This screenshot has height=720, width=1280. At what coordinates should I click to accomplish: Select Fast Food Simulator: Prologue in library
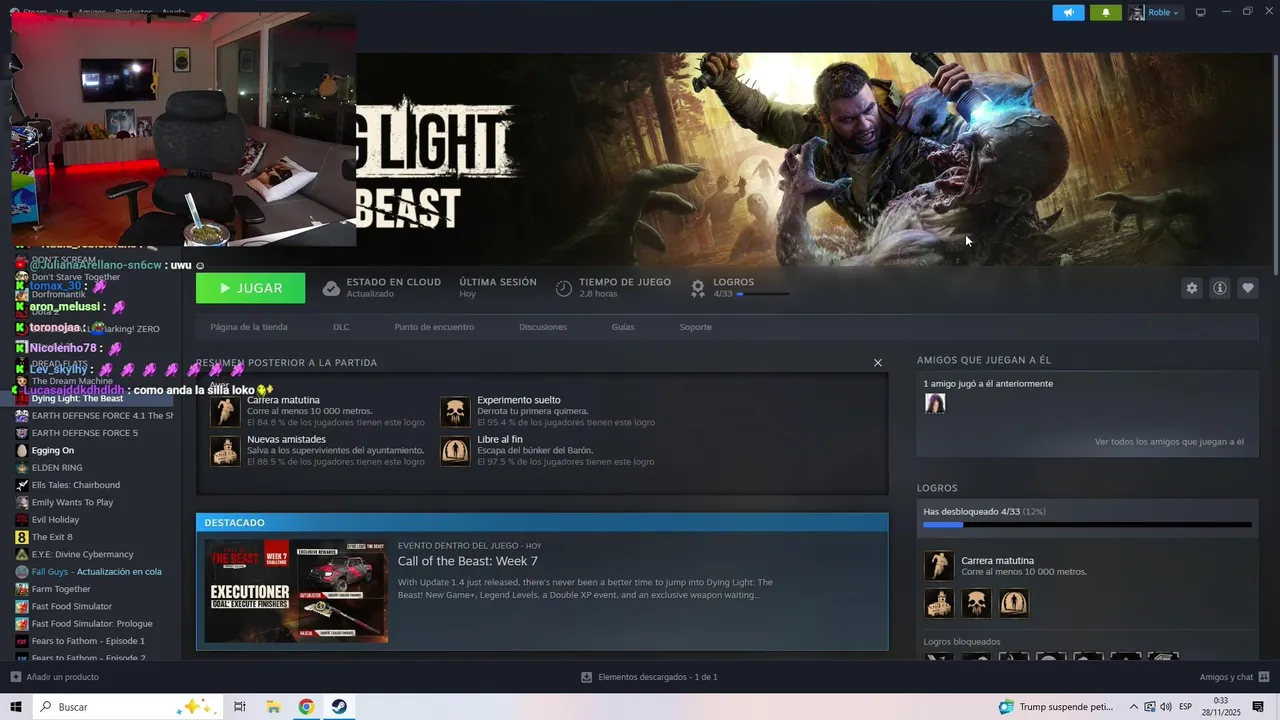(93, 623)
